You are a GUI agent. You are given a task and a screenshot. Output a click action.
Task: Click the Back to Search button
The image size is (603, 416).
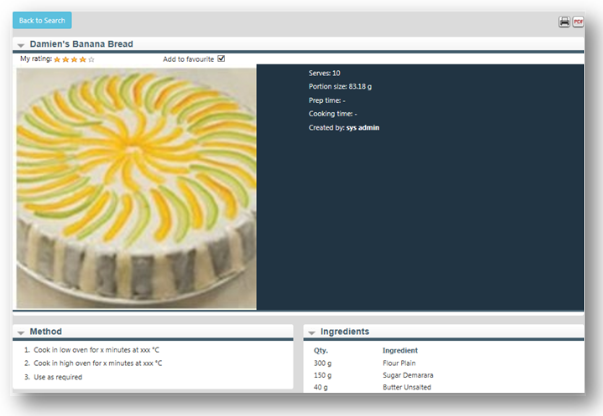click(x=42, y=20)
